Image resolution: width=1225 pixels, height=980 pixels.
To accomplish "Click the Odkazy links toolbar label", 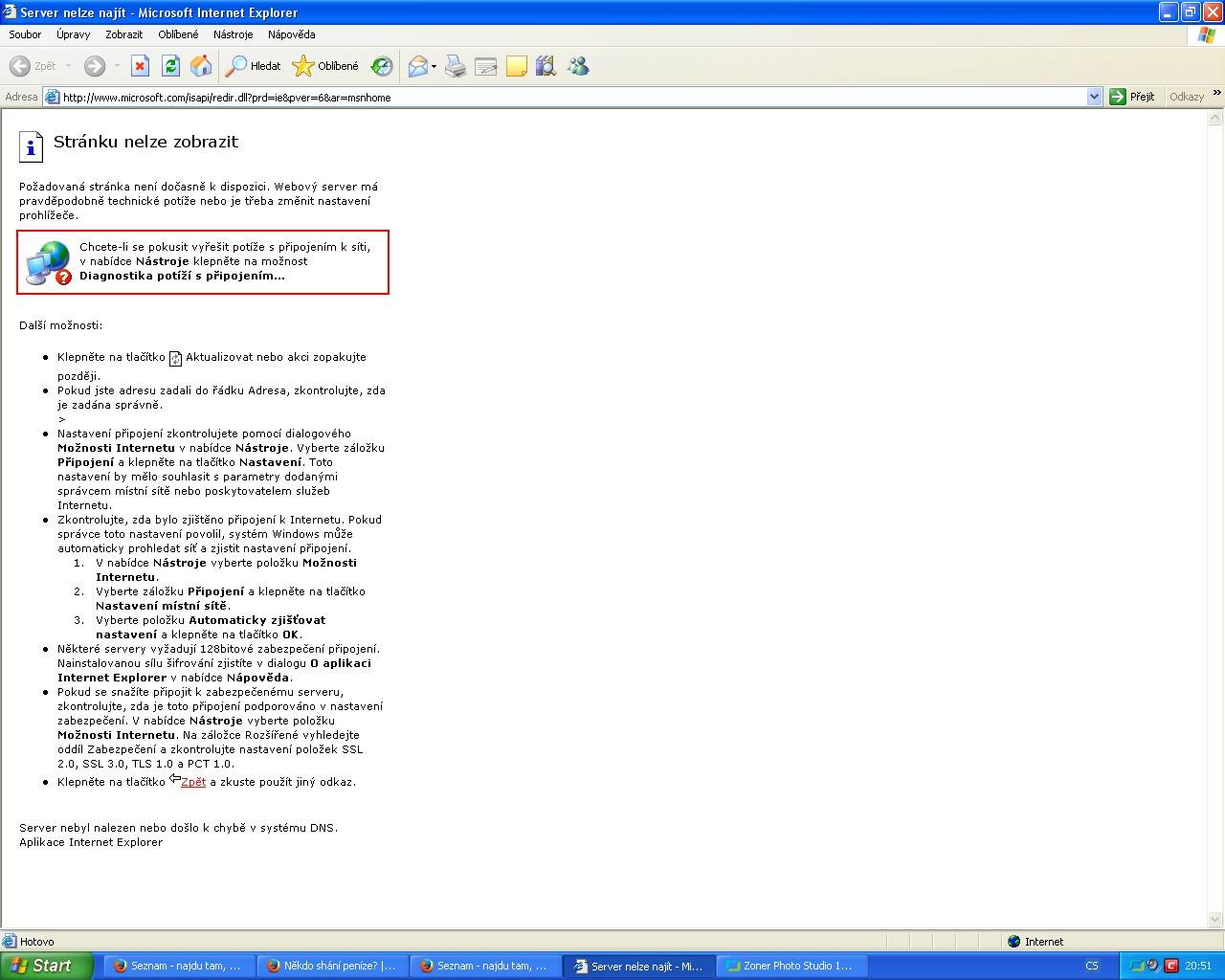I will point(1187,97).
